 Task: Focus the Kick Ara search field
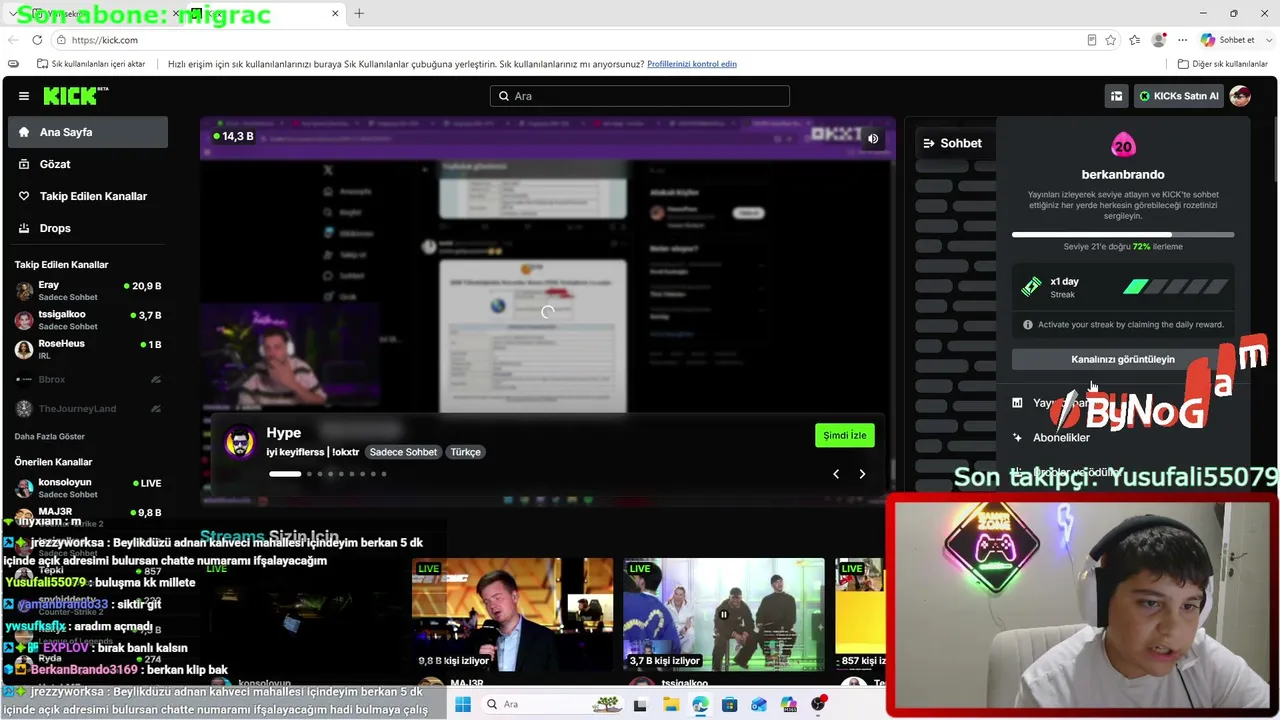click(x=640, y=96)
